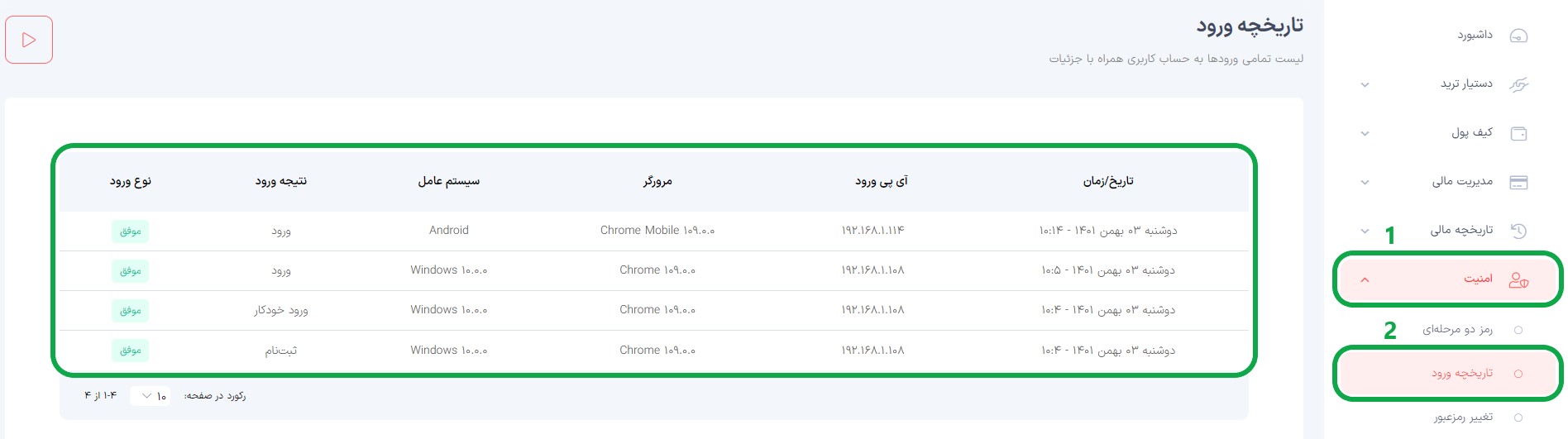Click the financial management card icon

click(1519, 182)
